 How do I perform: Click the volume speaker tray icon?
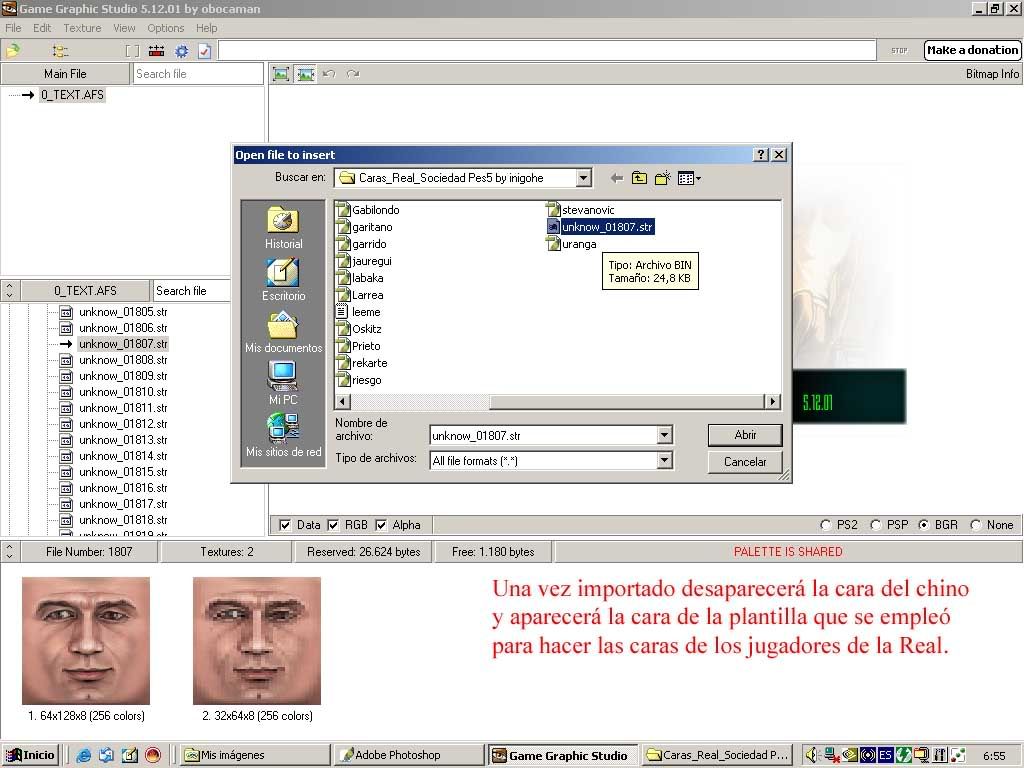(x=810, y=756)
